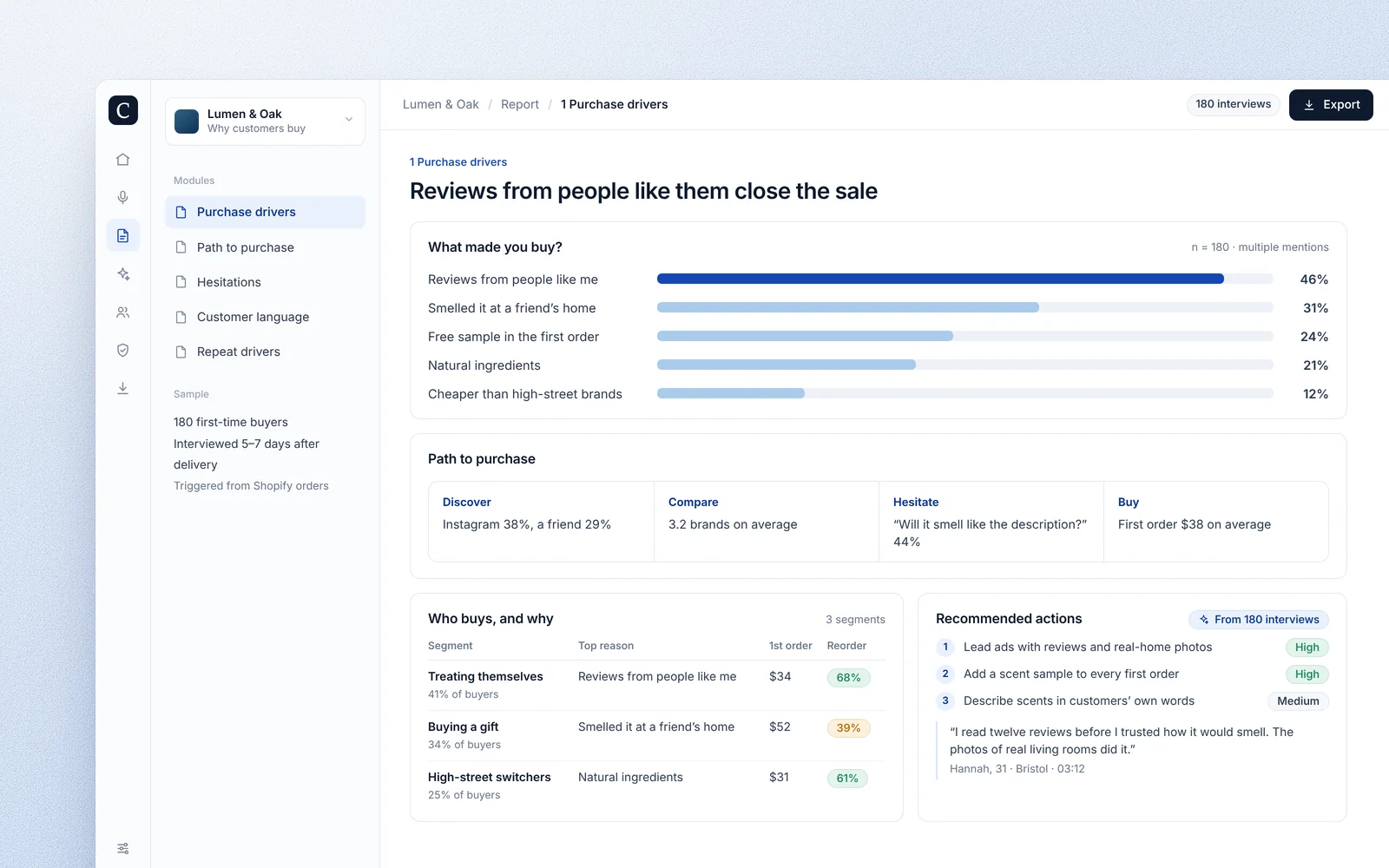The height and width of the screenshot is (868, 1389).
Task: Click the 180 interviews badge
Action: click(x=1233, y=104)
